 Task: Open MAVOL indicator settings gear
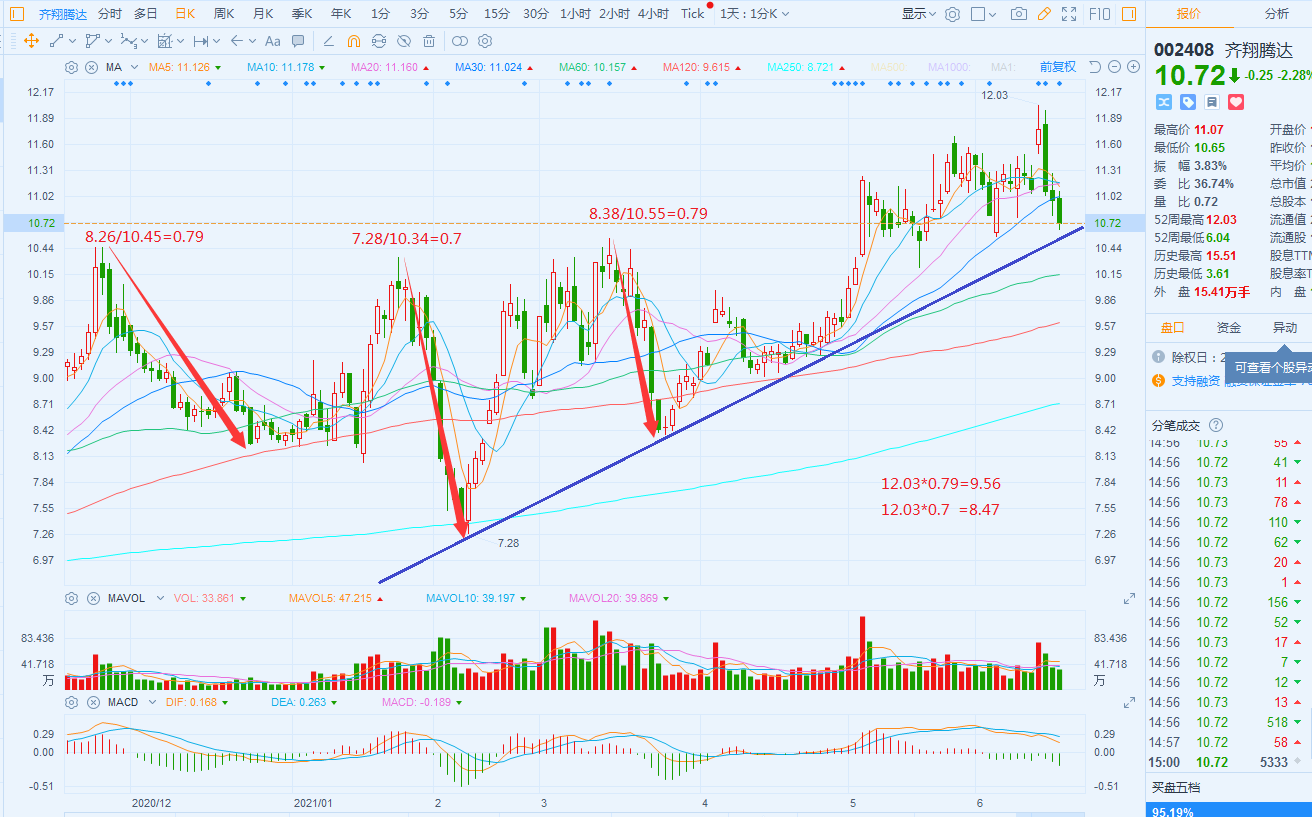[71, 598]
